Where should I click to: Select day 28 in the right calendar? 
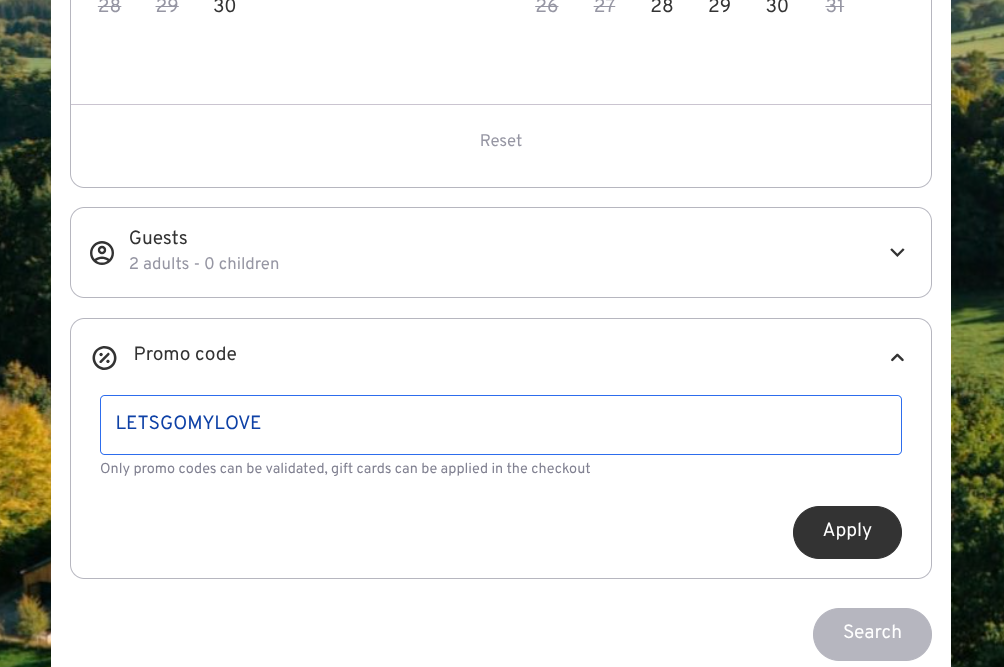[662, 8]
